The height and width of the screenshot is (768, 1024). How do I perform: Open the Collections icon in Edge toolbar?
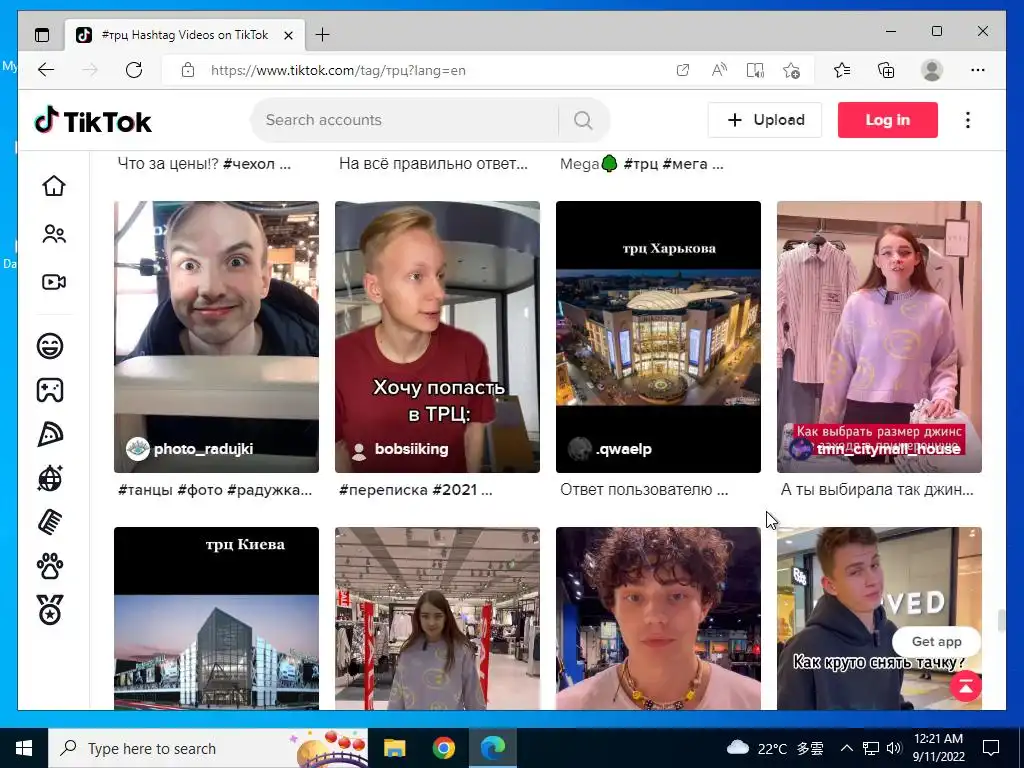pyautogui.click(x=886, y=70)
